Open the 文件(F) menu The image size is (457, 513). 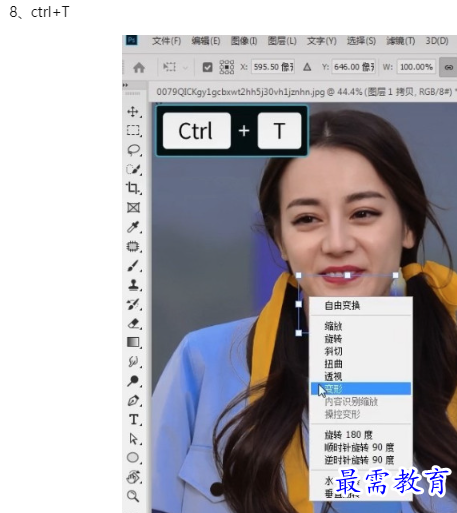coord(166,41)
